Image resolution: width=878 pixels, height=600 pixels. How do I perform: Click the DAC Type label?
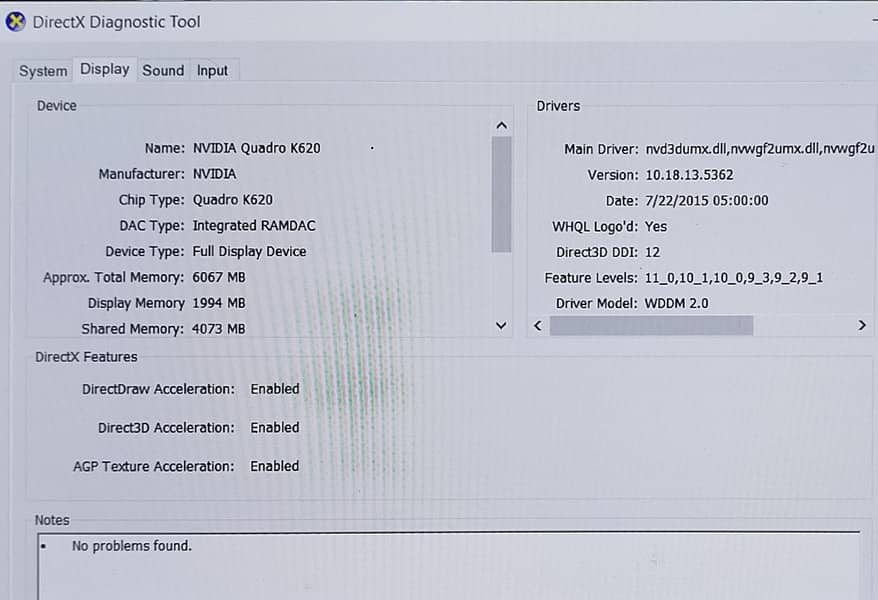151,226
